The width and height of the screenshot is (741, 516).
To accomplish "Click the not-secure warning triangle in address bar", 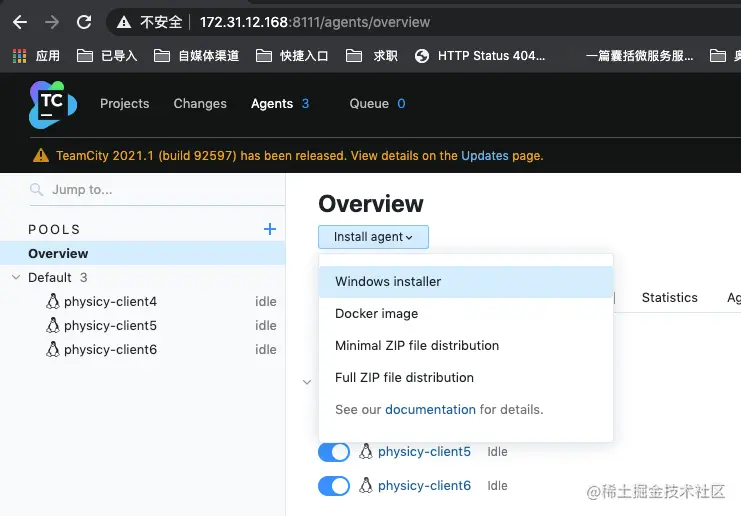I will point(124,22).
